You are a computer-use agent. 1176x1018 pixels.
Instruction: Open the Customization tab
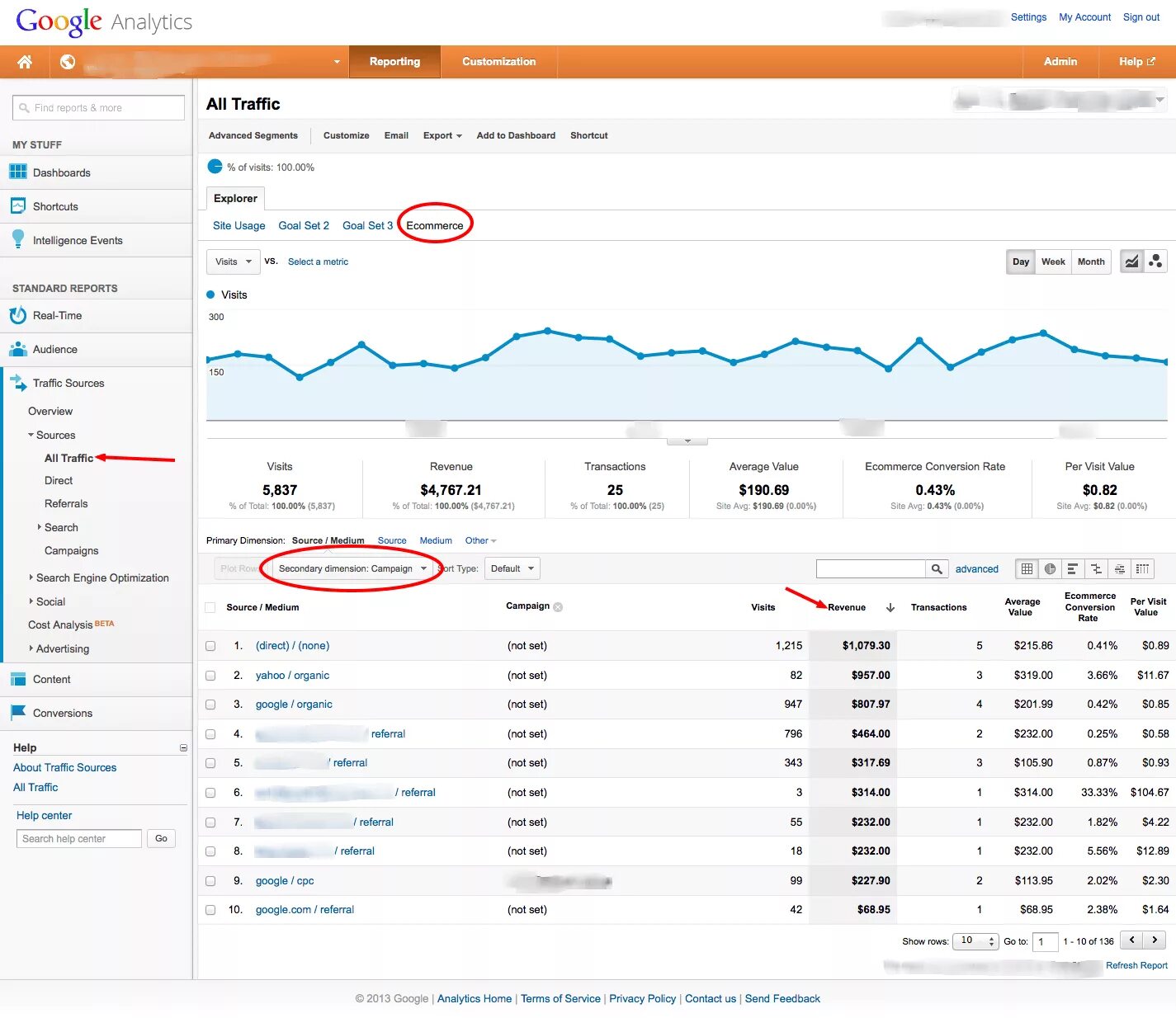click(x=498, y=62)
